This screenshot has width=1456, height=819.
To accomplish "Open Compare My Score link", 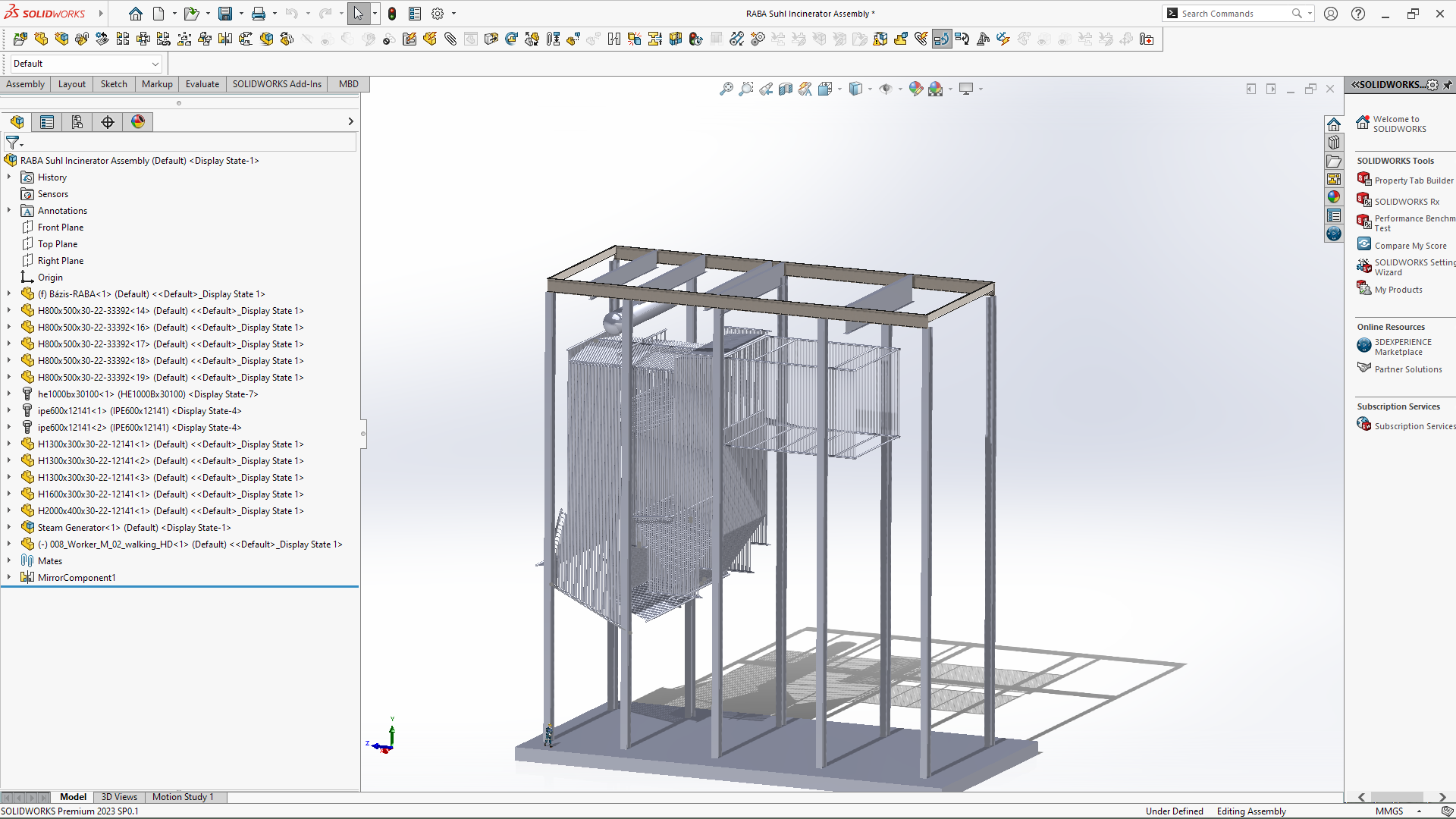I will (x=1410, y=246).
